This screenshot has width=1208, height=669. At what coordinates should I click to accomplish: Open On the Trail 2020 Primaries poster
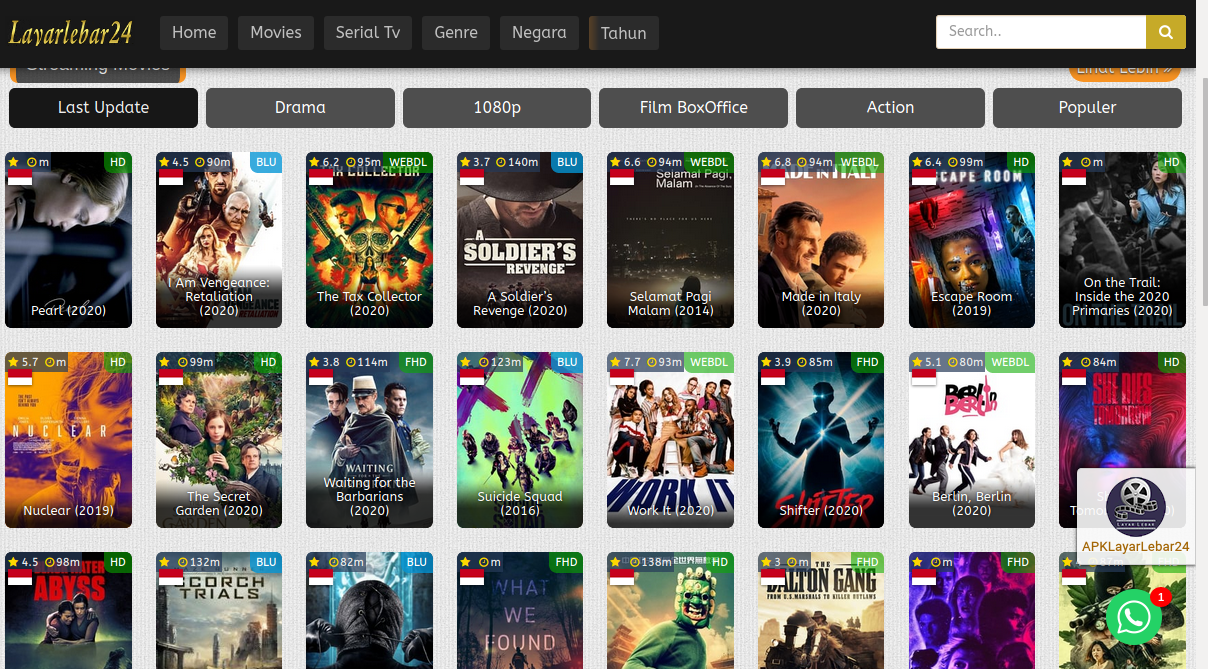click(x=1122, y=240)
